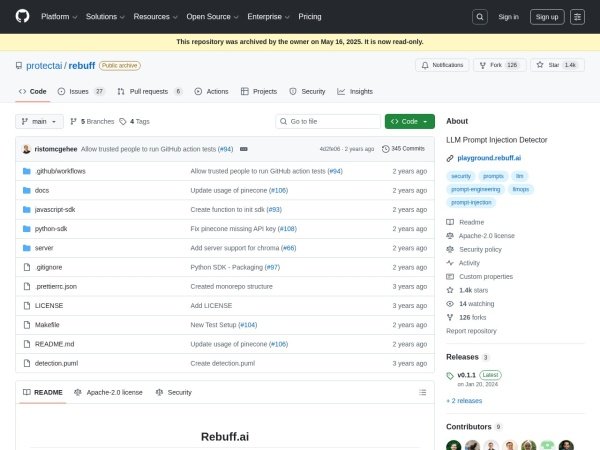Click the Notifications bell button
Viewport: 600px width, 450px height.
(442, 65)
